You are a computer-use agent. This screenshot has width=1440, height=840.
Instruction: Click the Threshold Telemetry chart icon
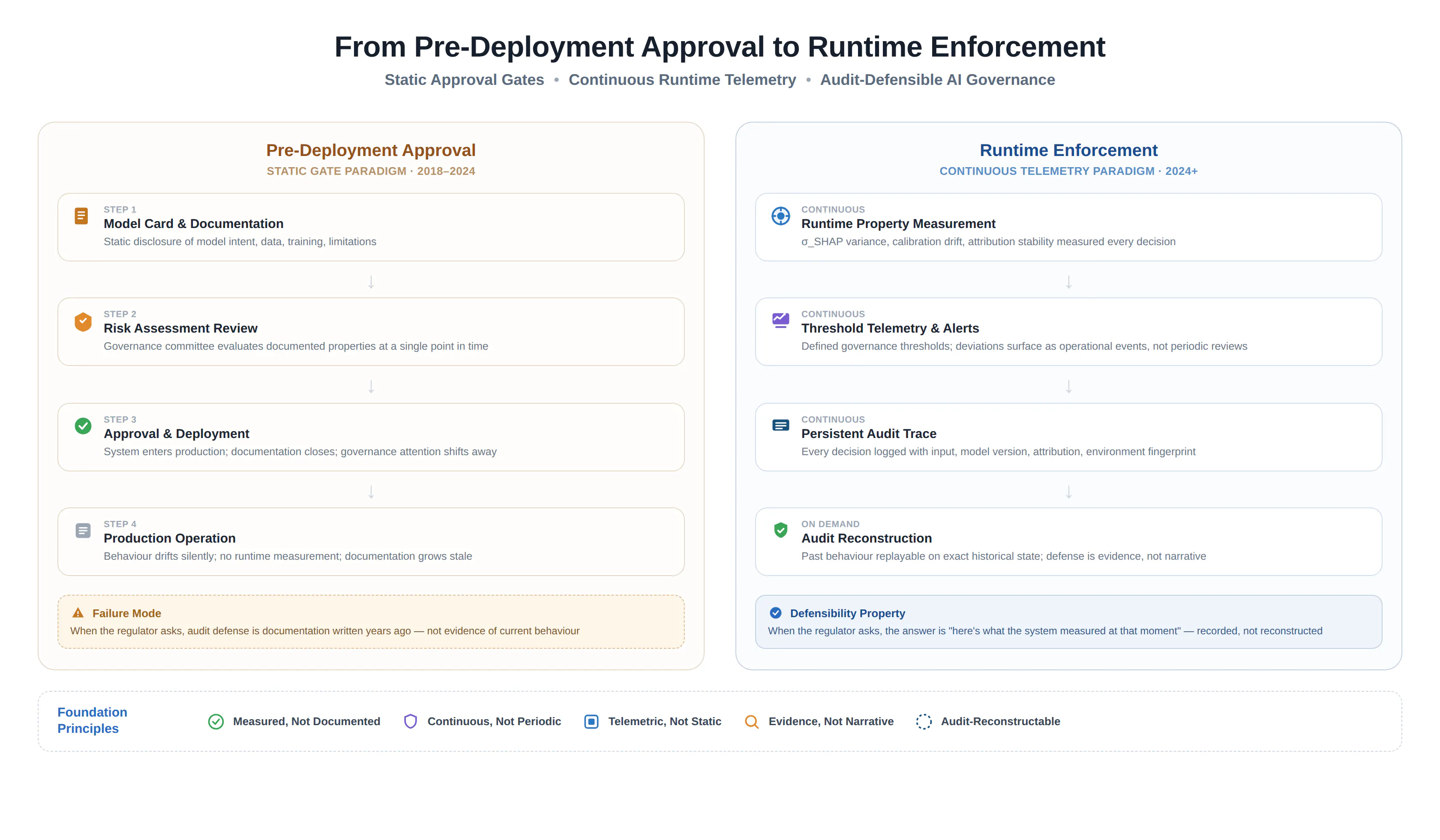780,321
